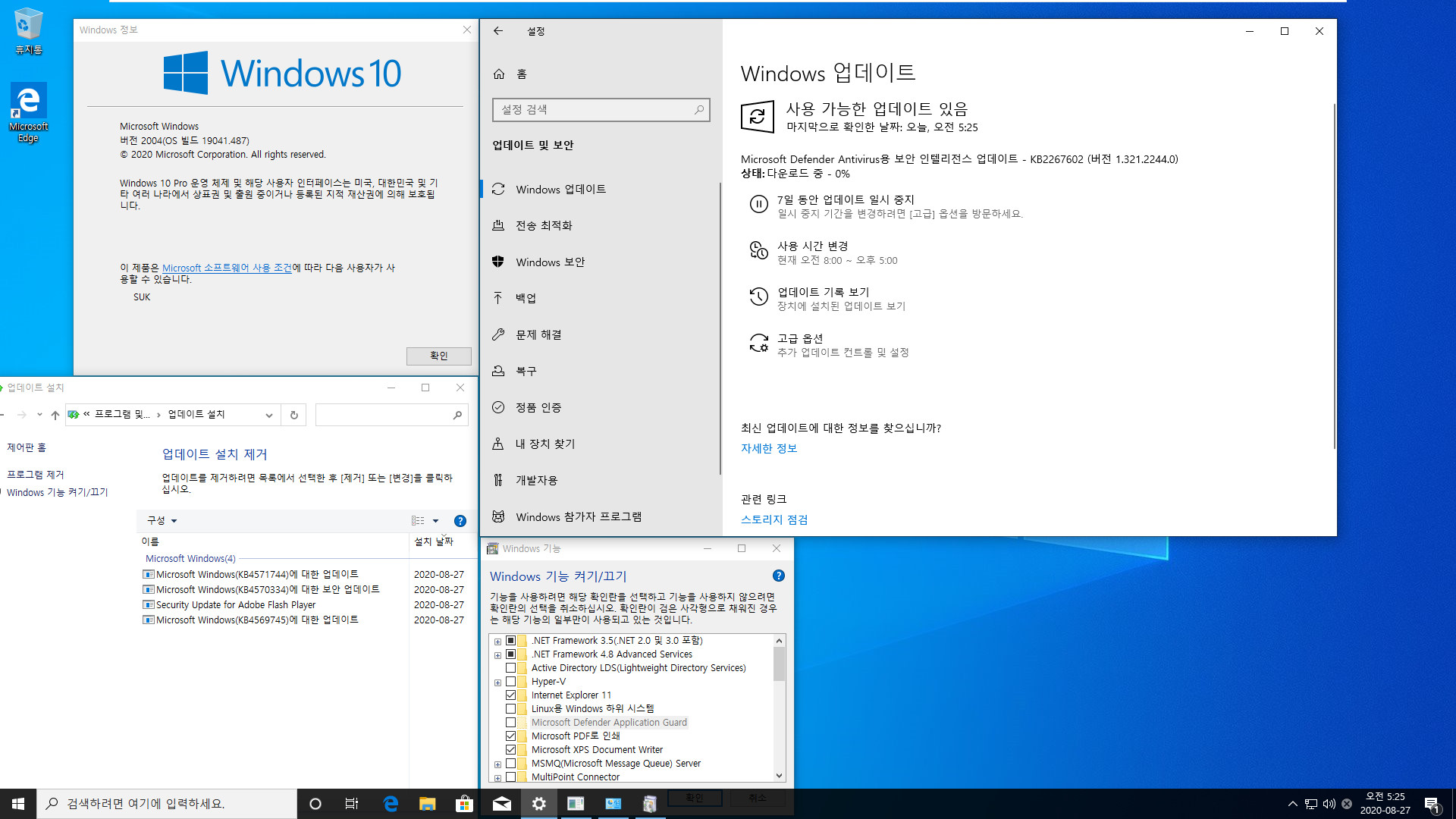Viewport: 1456px width, 819px height.
Task: Sort by 설치 날짜 column header
Action: [x=434, y=541]
